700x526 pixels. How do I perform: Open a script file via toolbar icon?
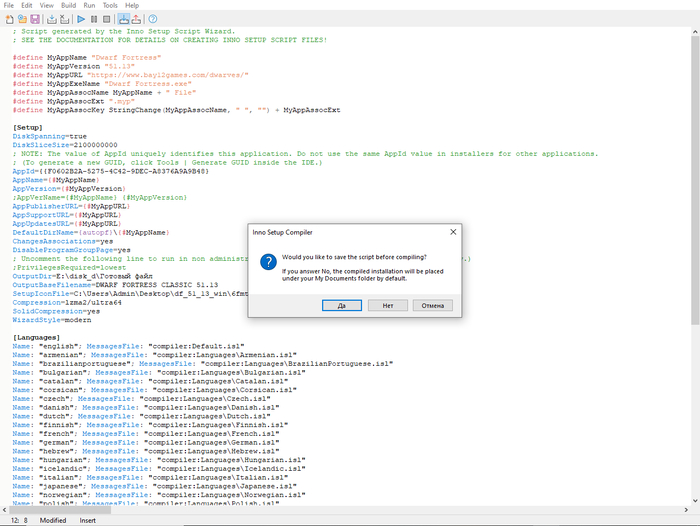click(21, 19)
